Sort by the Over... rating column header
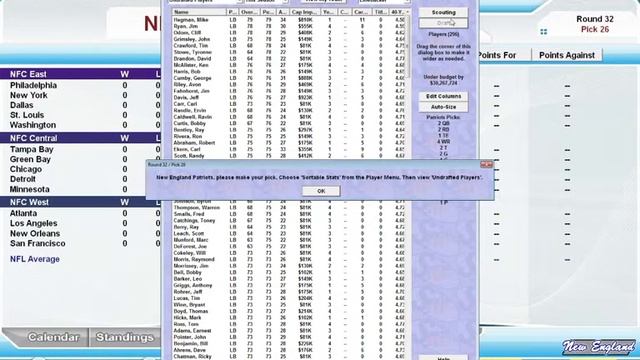 point(249,12)
